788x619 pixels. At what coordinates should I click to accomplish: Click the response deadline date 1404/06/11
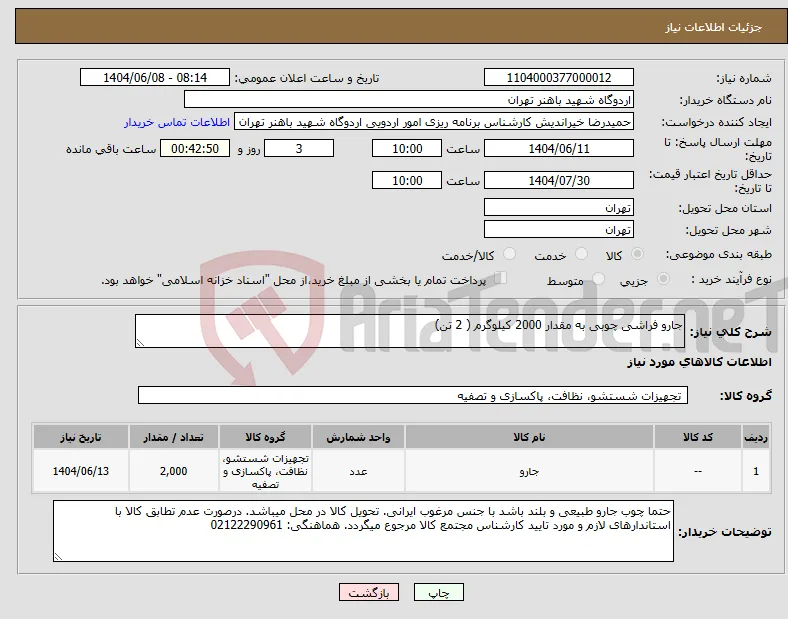tap(558, 149)
